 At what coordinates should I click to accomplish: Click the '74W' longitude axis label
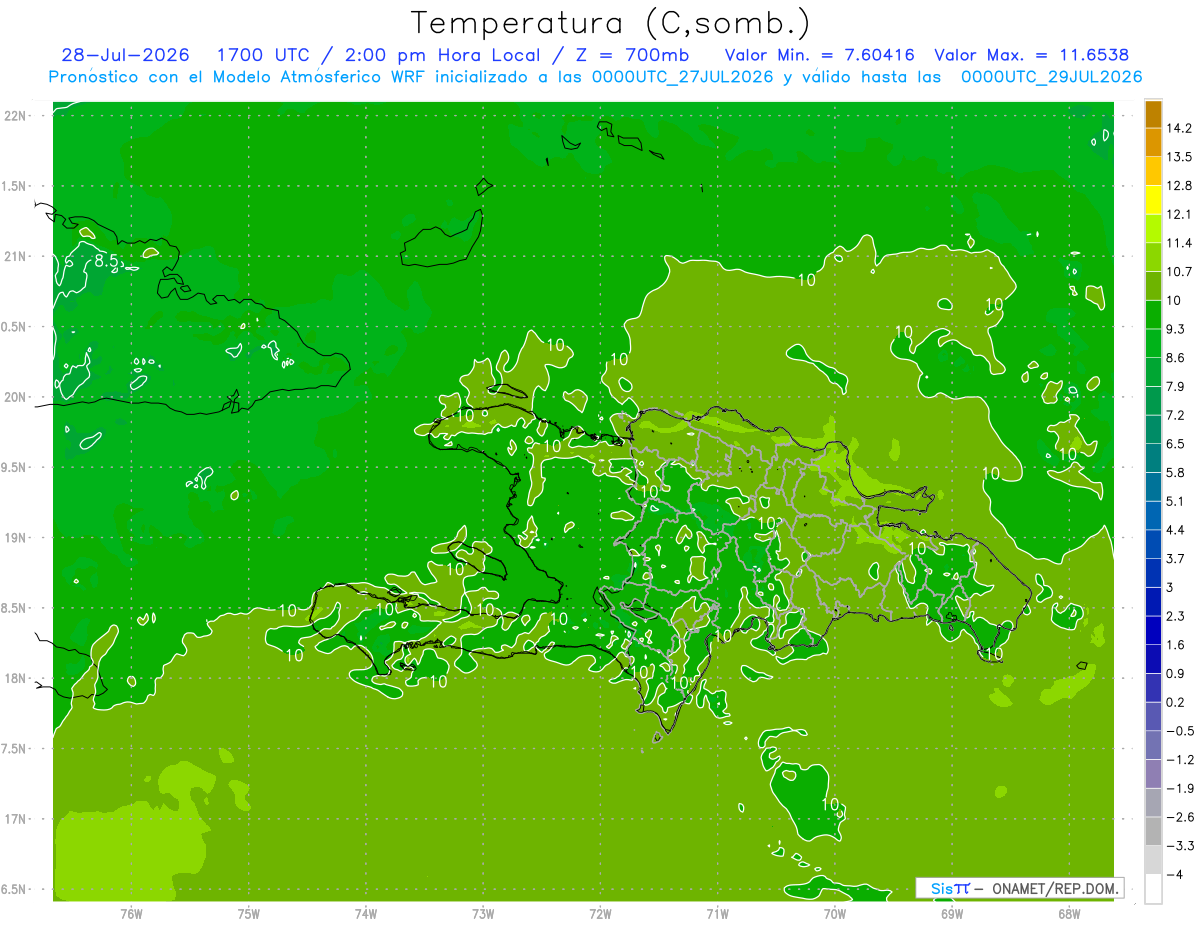coord(366,914)
